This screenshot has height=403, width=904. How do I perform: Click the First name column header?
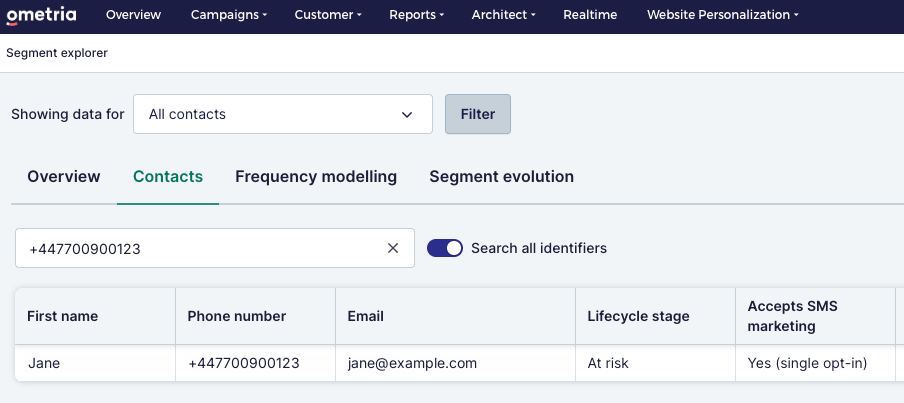tap(95, 317)
